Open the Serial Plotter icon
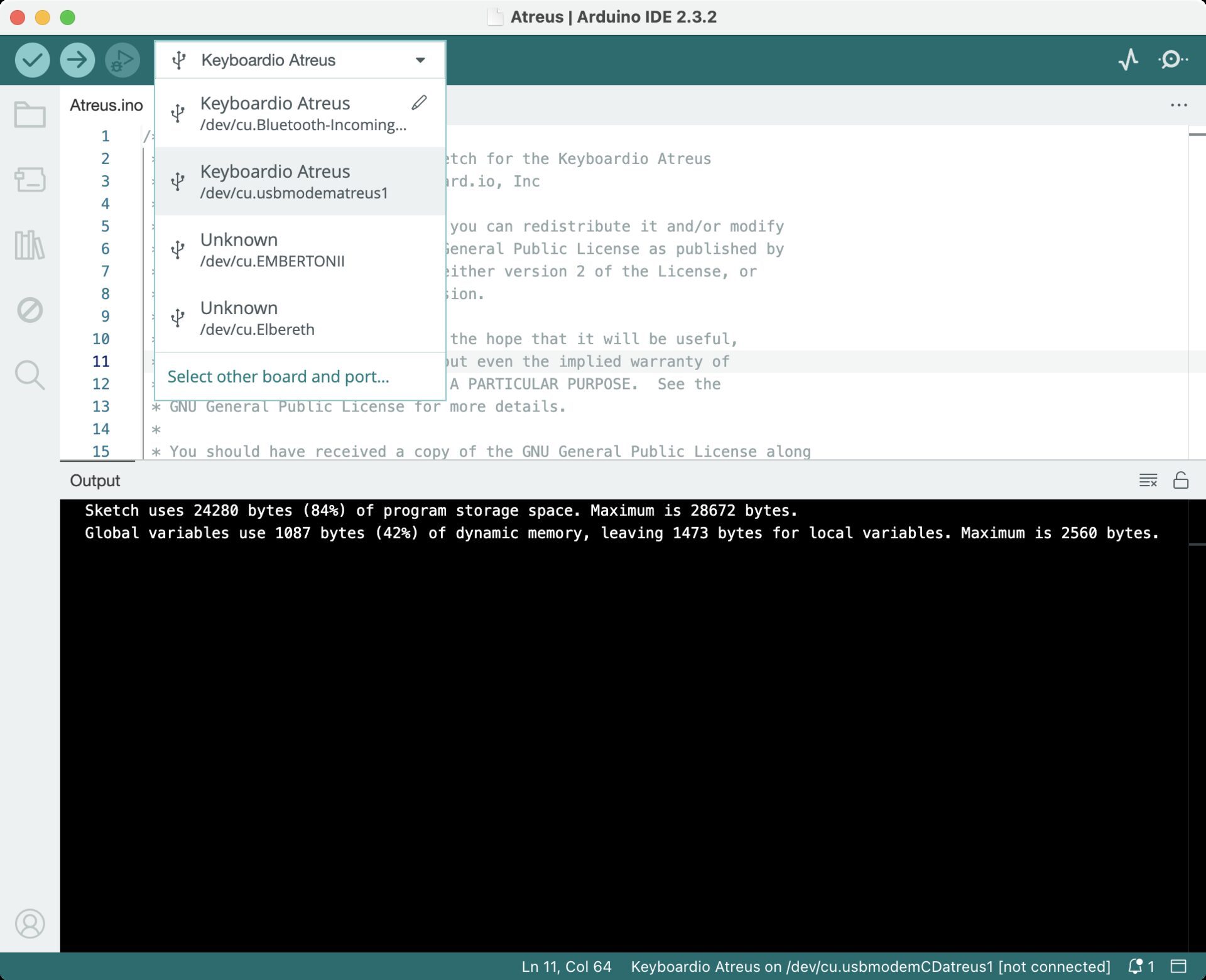Image resolution: width=1206 pixels, height=980 pixels. click(1129, 60)
